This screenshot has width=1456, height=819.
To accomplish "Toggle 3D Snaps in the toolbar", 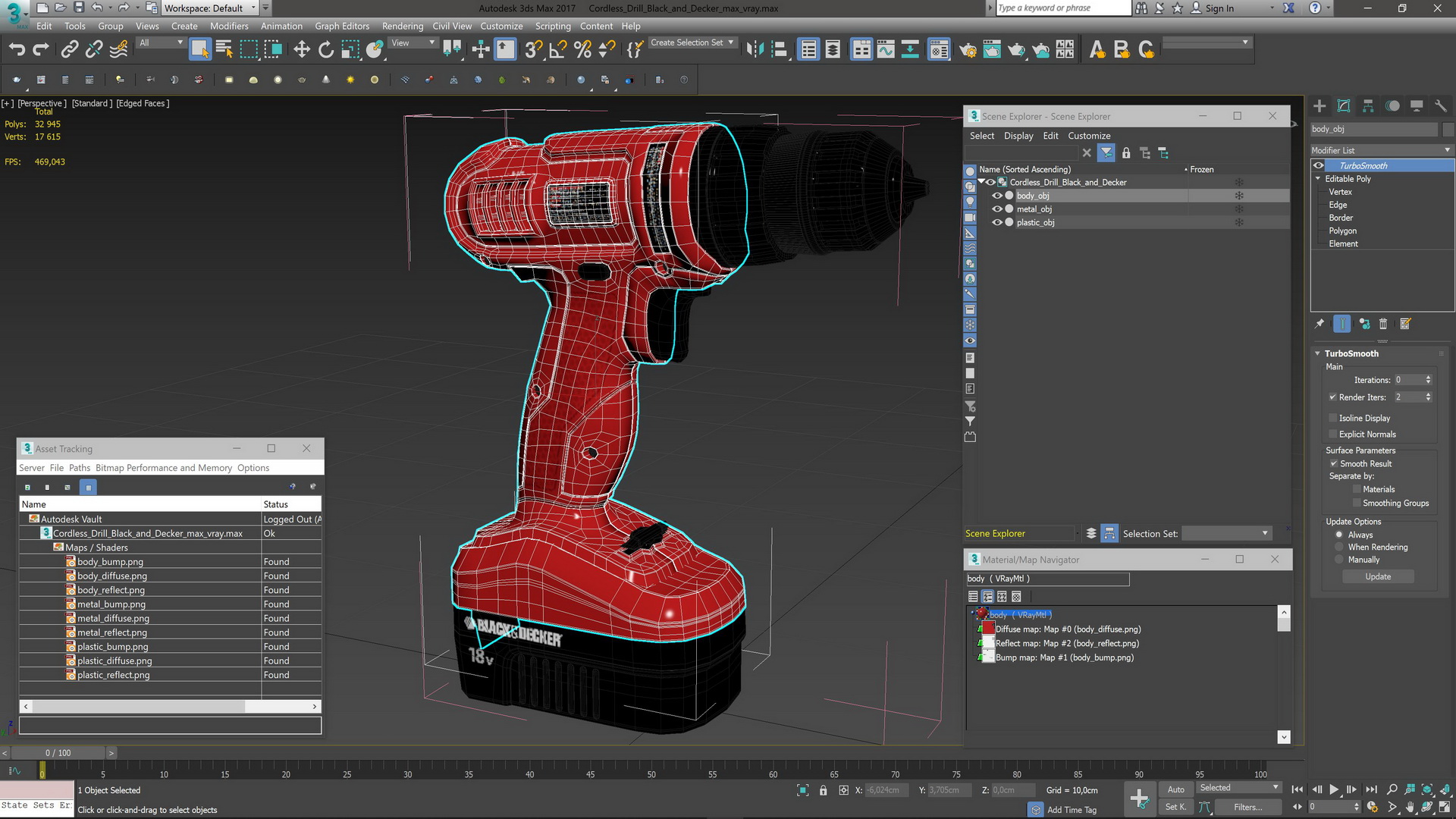I will point(534,50).
